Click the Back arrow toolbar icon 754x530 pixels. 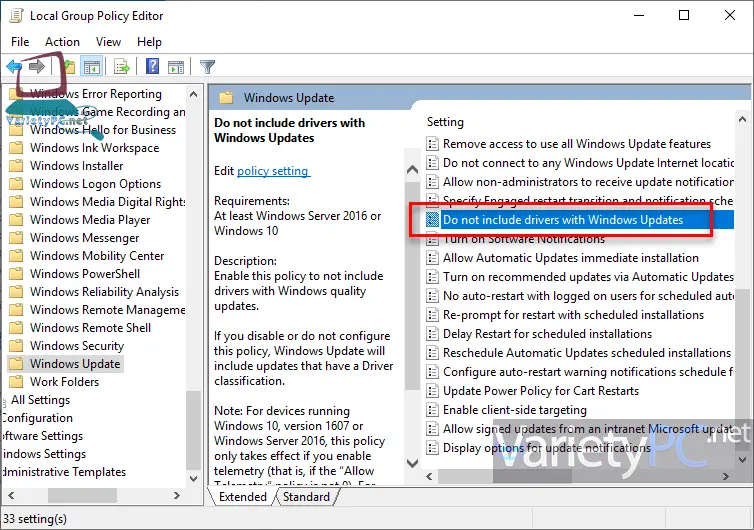[14, 66]
